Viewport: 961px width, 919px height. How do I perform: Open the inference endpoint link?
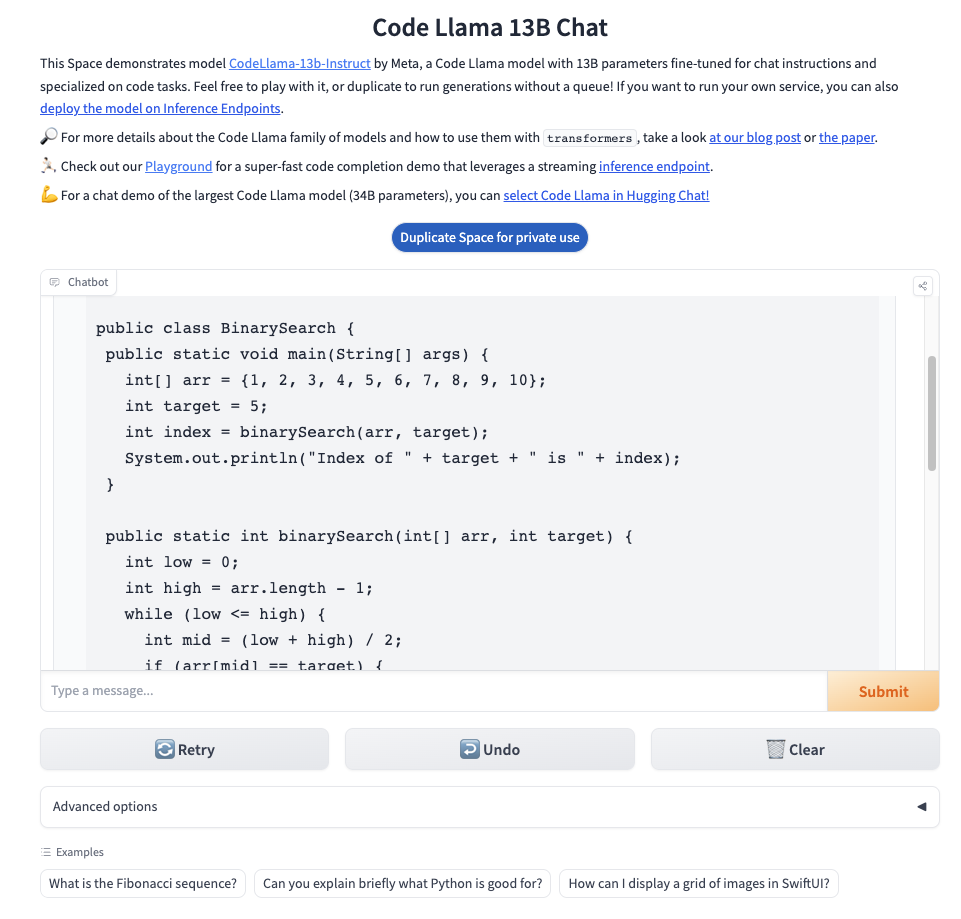coord(654,166)
